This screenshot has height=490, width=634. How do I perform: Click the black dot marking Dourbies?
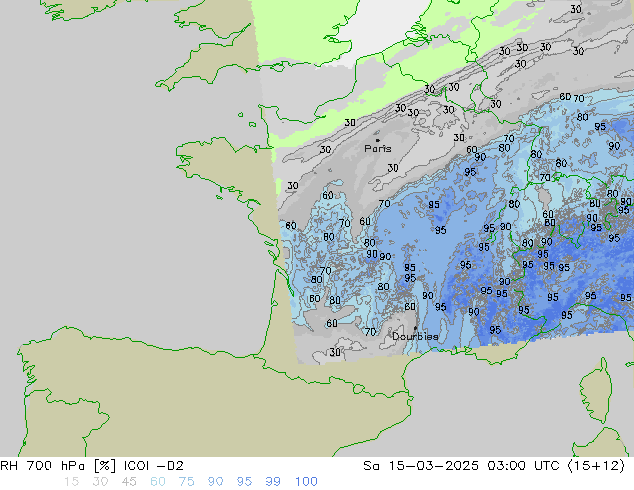(415, 328)
